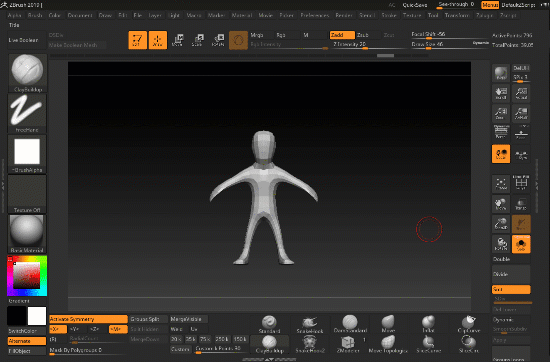Open the Tool menu
The image size is (550, 362).
point(433,15)
